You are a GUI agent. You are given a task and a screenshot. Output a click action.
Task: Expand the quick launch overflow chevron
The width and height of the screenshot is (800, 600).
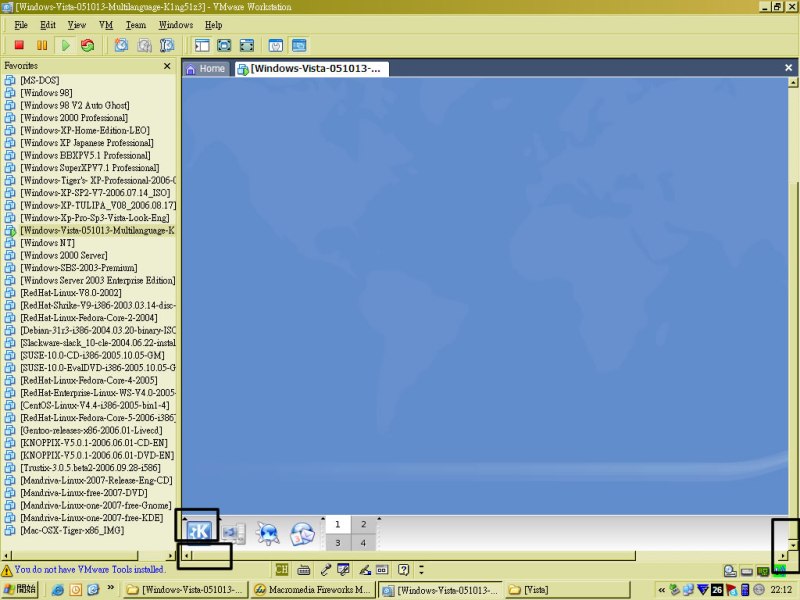pos(111,588)
